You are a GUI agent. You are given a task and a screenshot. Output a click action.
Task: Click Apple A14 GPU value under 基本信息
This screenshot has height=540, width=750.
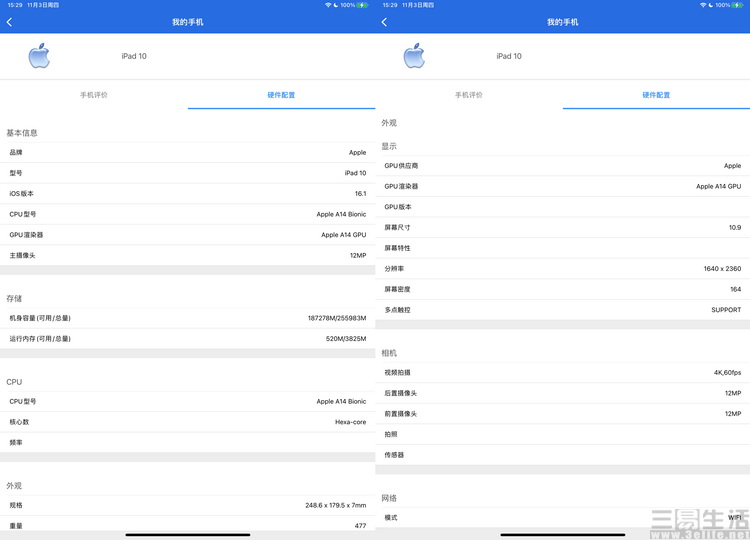[343, 235]
